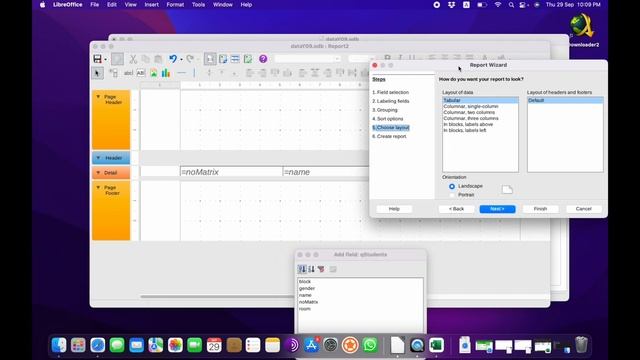Click the Execute Report icon
Image resolution: width=640 pixels, height=360 pixels.
point(248,59)
